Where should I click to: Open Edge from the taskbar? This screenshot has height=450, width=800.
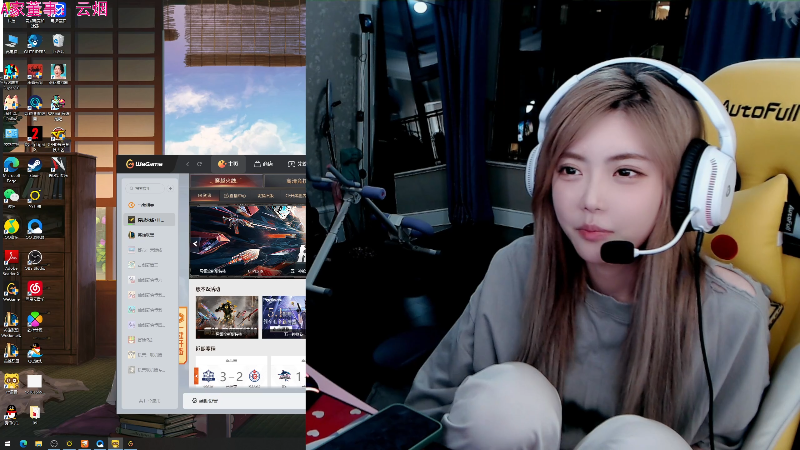[x=23, y=444]
